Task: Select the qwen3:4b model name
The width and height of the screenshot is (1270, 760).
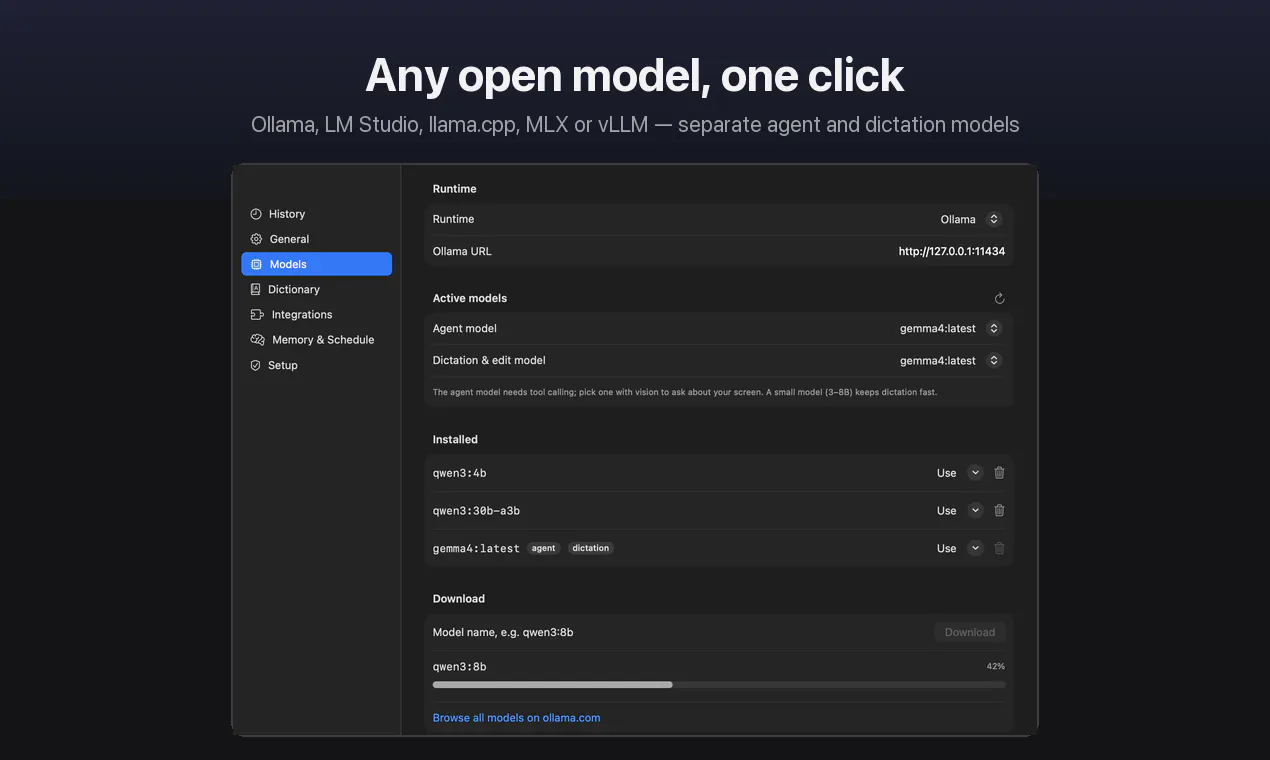Action: [x=459, y=473]
